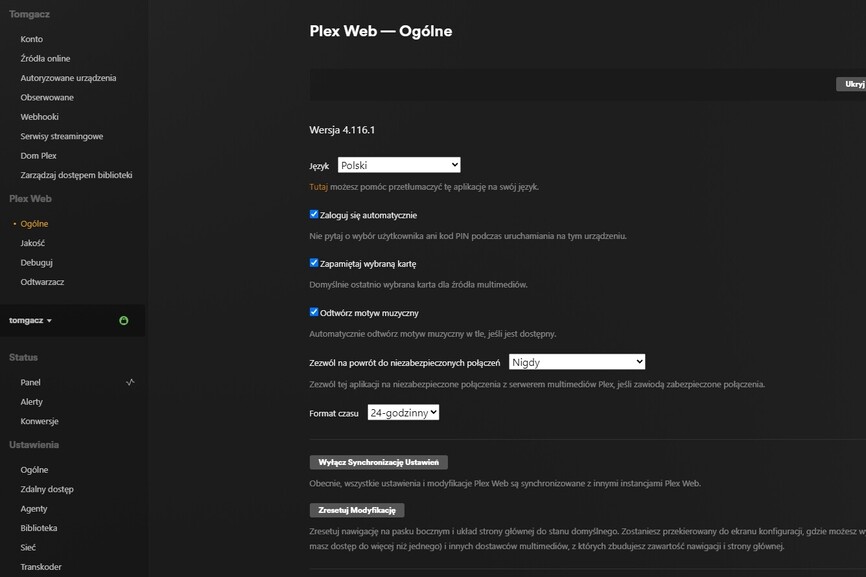Viewport: 866px width, 577px height.
Task: Open the Format czasu 24-godzinny dropdown
Action: tap(403, 412)
